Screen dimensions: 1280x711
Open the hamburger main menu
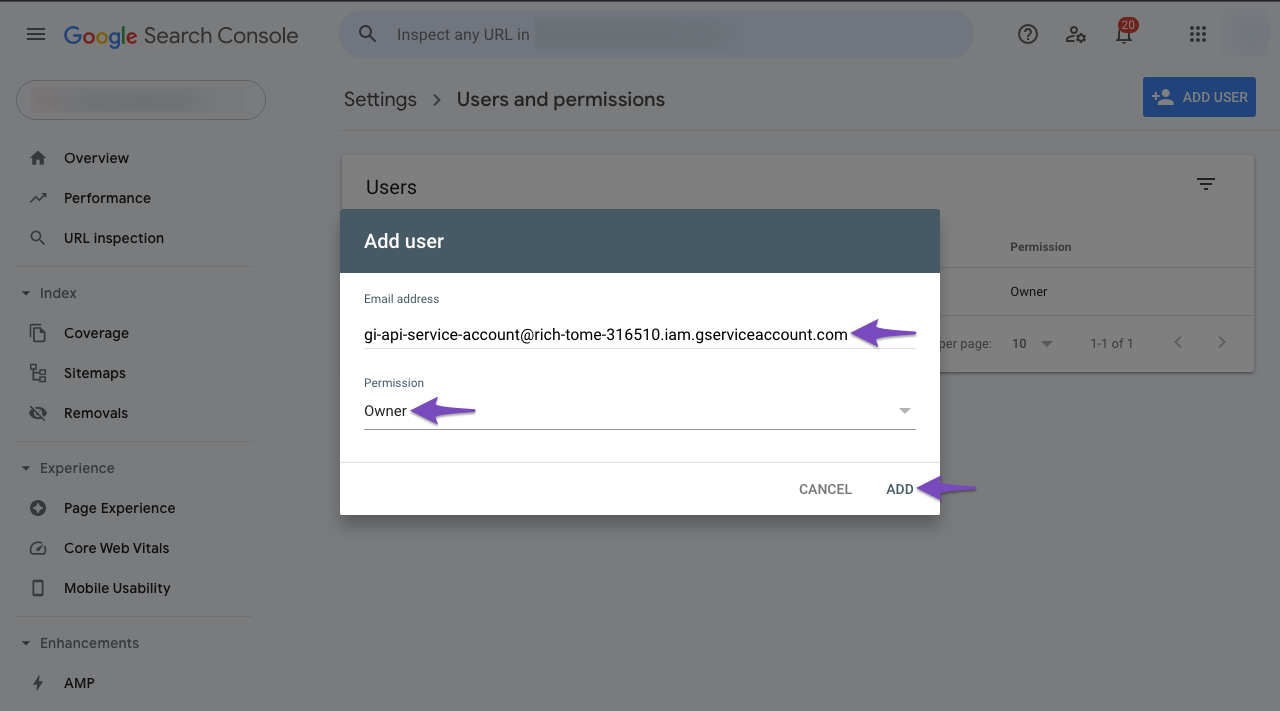point(36,34)
